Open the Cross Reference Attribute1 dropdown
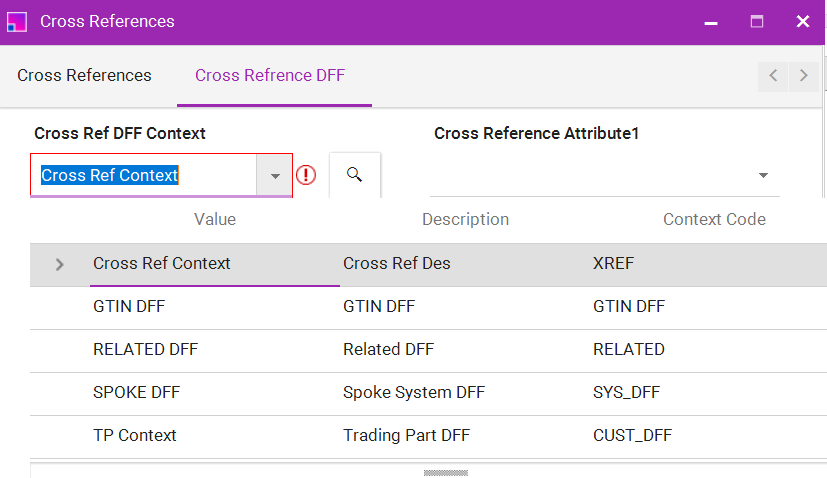The height and width of the screenshot is (478, 827). click(x=763, y=176)
